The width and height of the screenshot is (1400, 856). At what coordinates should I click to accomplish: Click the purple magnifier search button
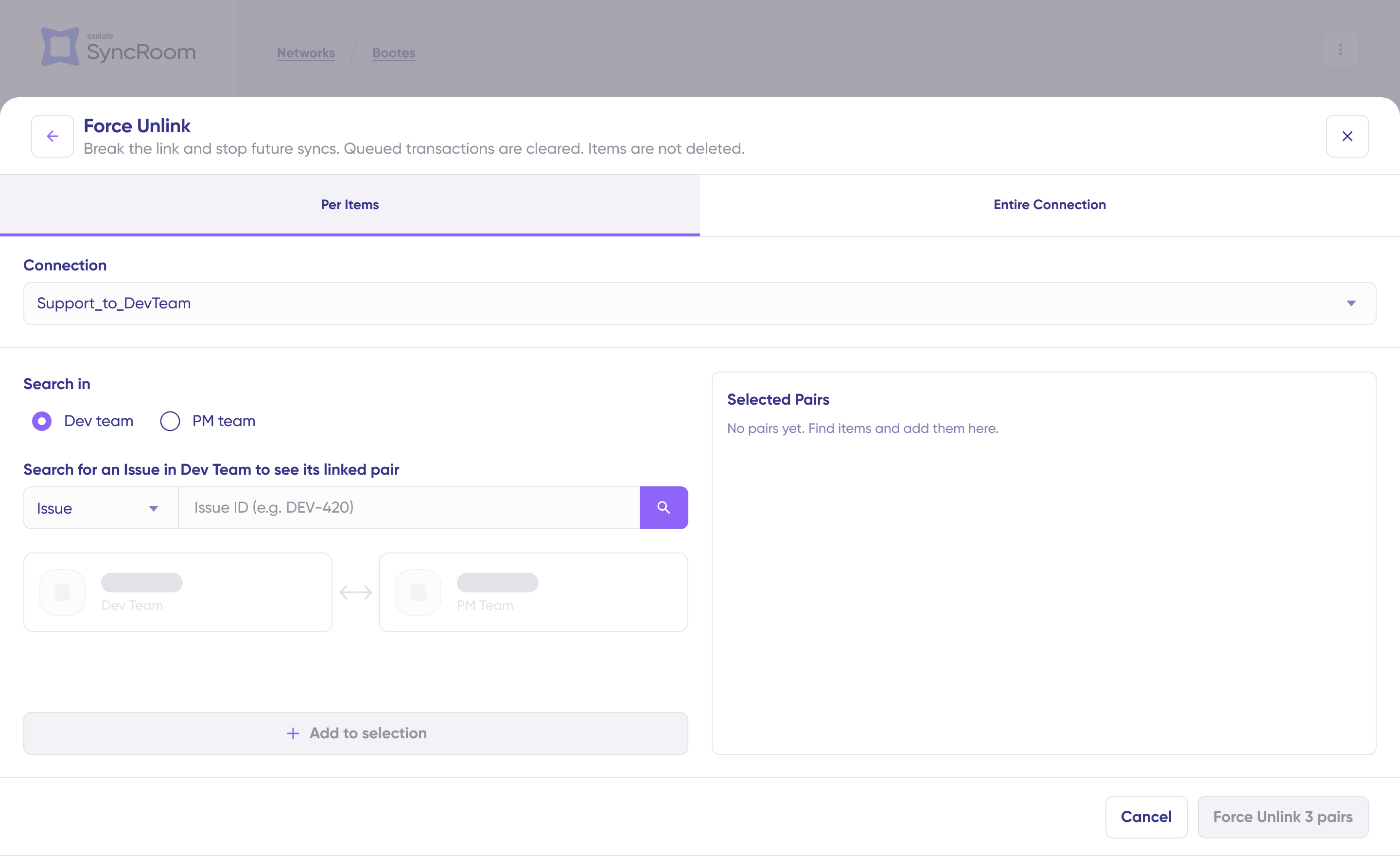click(x=663, y=508)
